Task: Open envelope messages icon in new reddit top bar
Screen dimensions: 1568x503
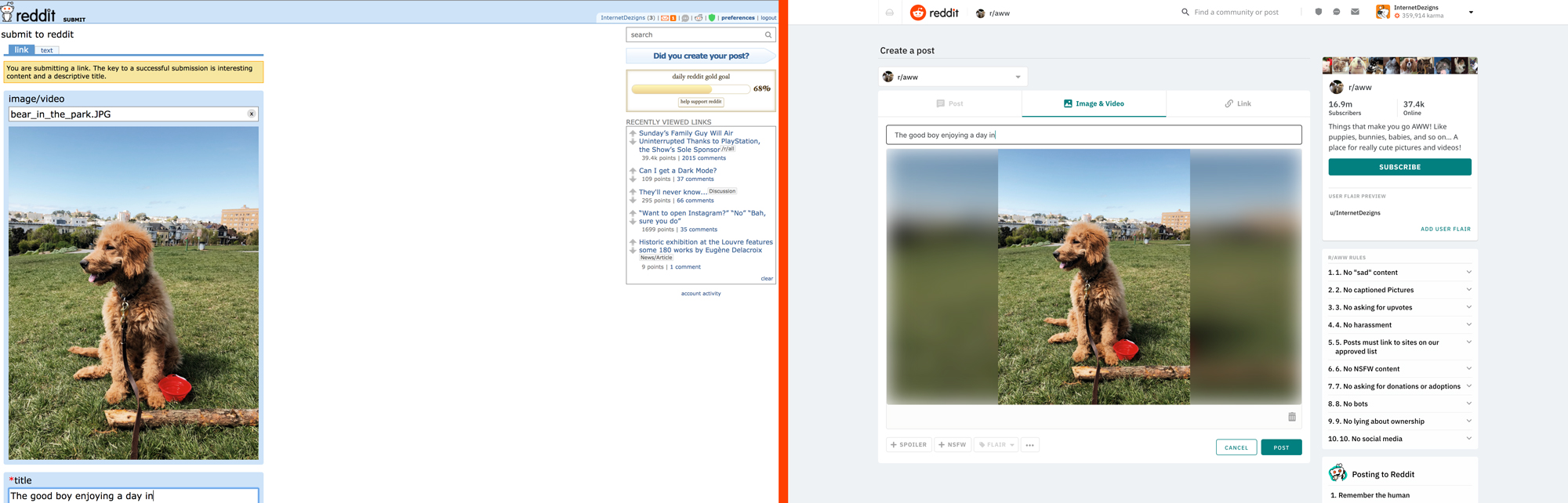Action: tap(1355, 12)
